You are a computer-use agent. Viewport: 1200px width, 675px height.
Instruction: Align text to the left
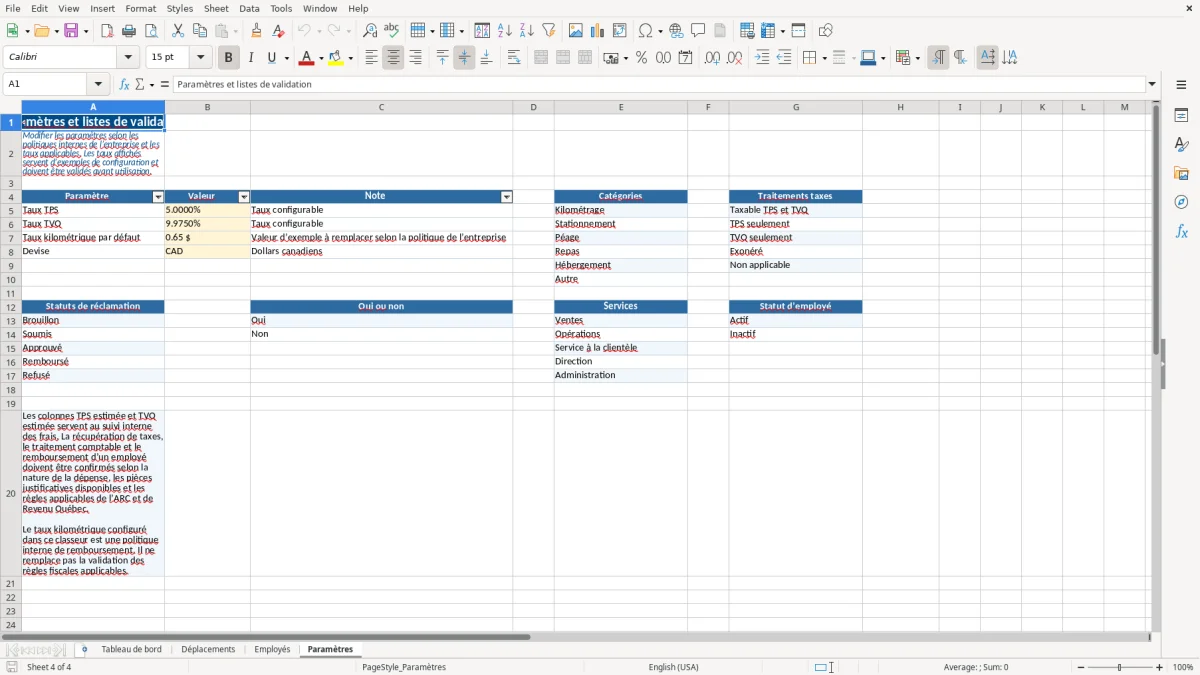(x=372, y=58)
